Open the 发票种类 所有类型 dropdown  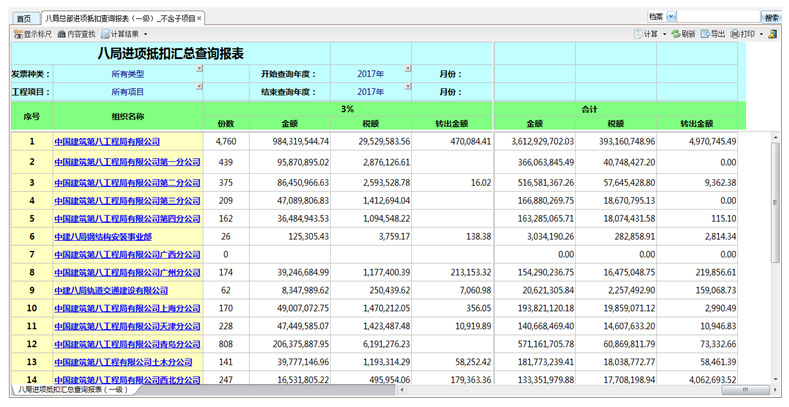(x=199, y=68)
